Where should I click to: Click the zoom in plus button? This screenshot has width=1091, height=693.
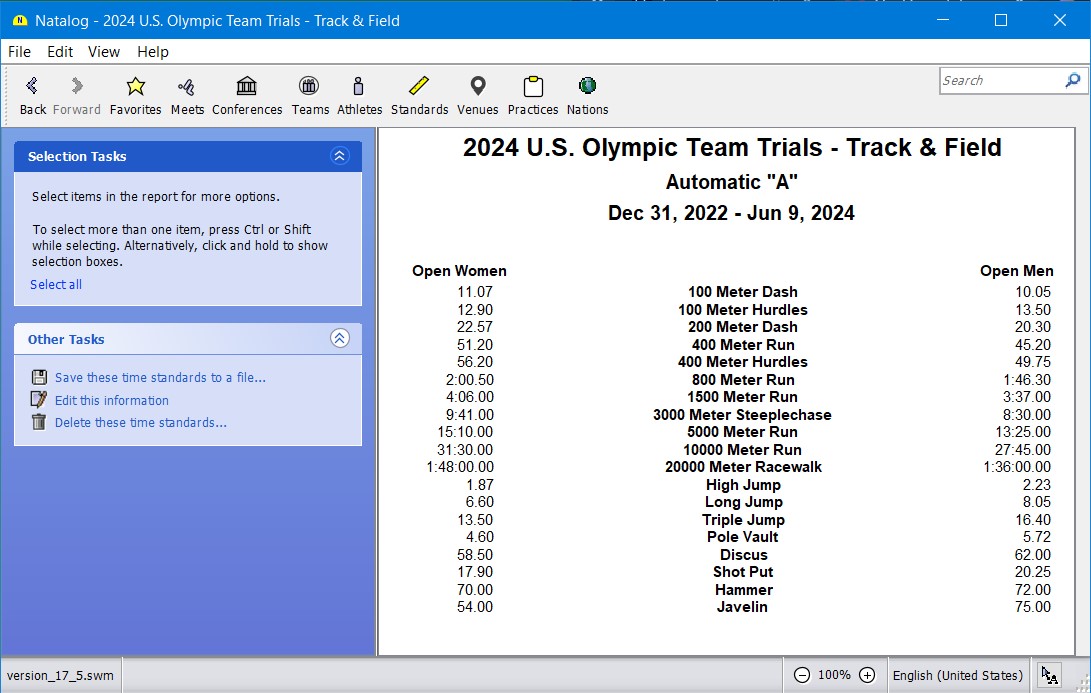(867, 675)
